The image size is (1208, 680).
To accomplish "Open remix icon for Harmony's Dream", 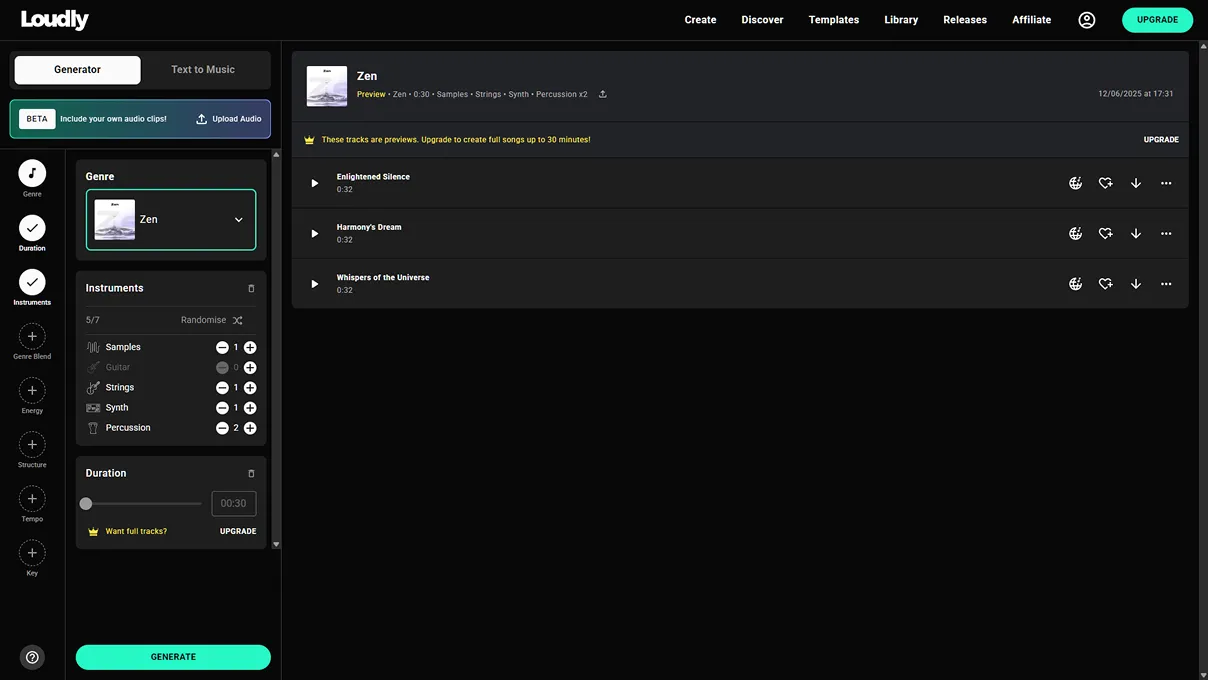I will [x=1076, y=233].
